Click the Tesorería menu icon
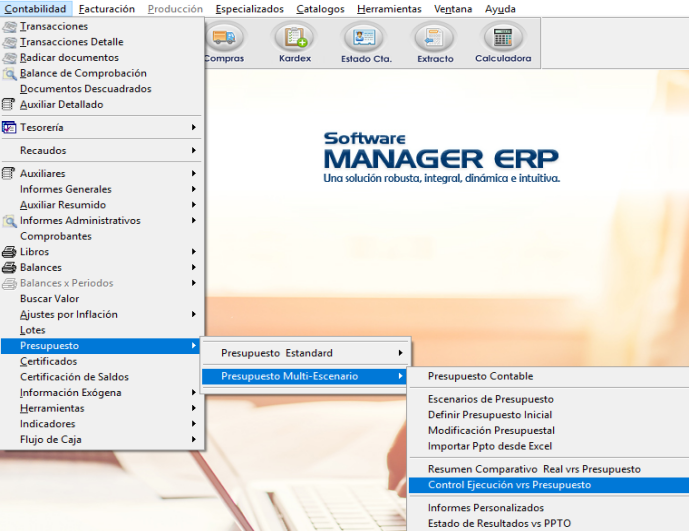The height and width of the screenshot is (531, 689). (x=9, y=127)
